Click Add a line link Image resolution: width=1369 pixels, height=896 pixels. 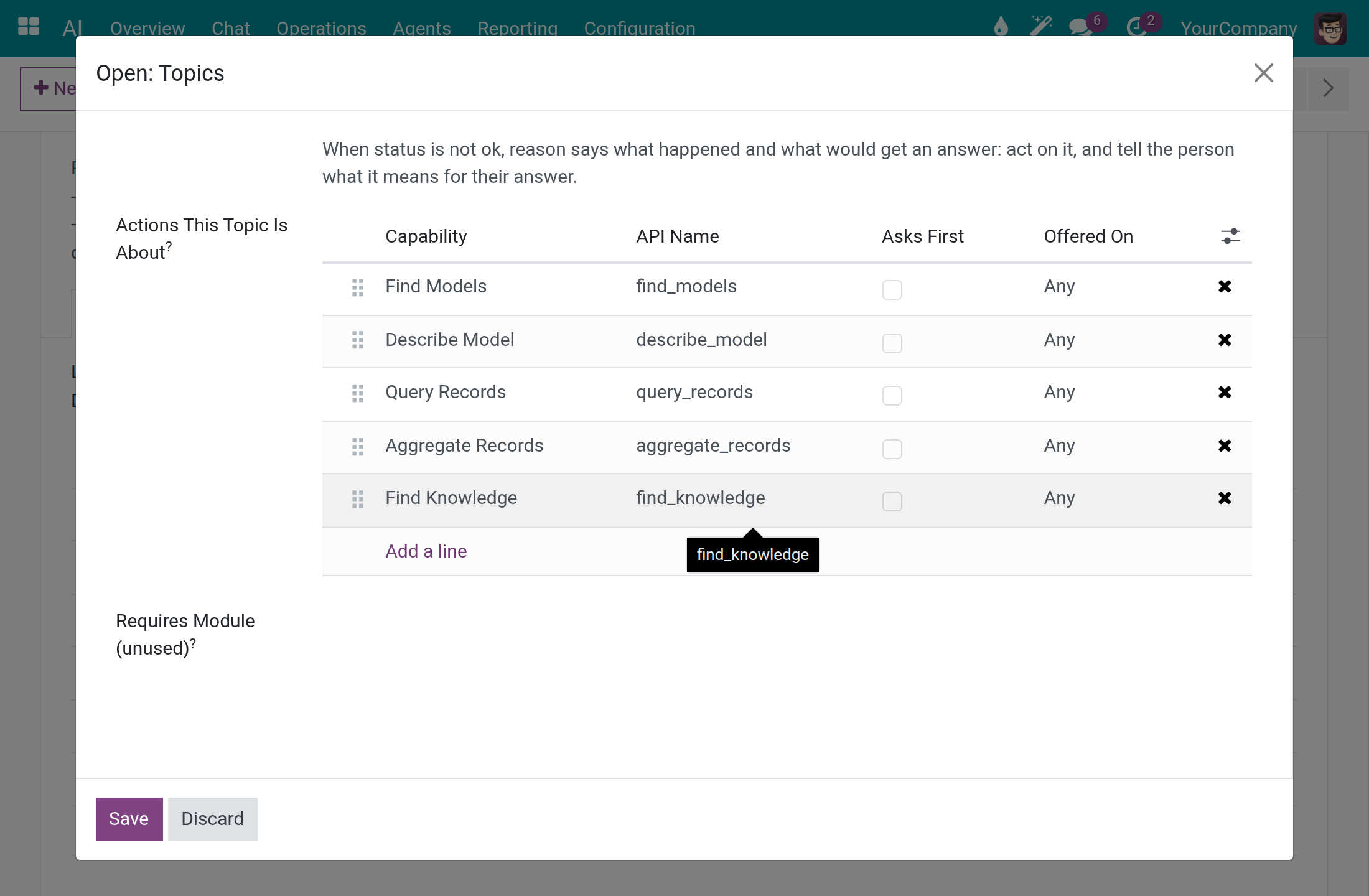coord(426,551)
